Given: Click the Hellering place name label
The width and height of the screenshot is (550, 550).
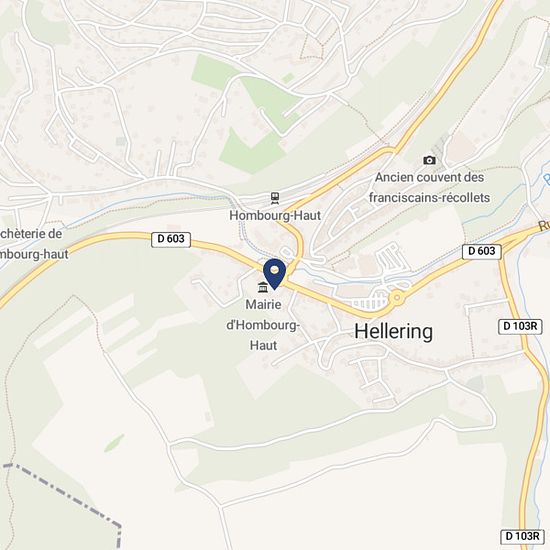Looking at the screenshot, I should coord(393,331).
